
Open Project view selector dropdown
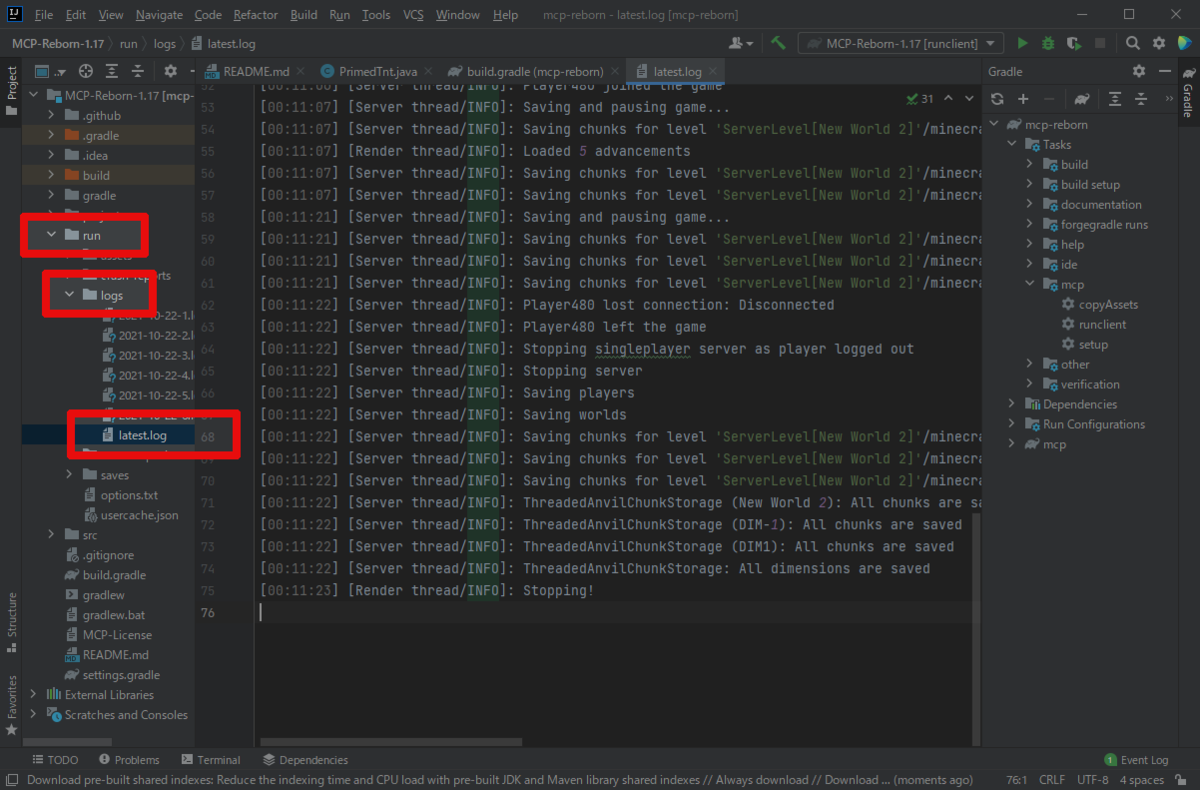[x=49, y=71]
